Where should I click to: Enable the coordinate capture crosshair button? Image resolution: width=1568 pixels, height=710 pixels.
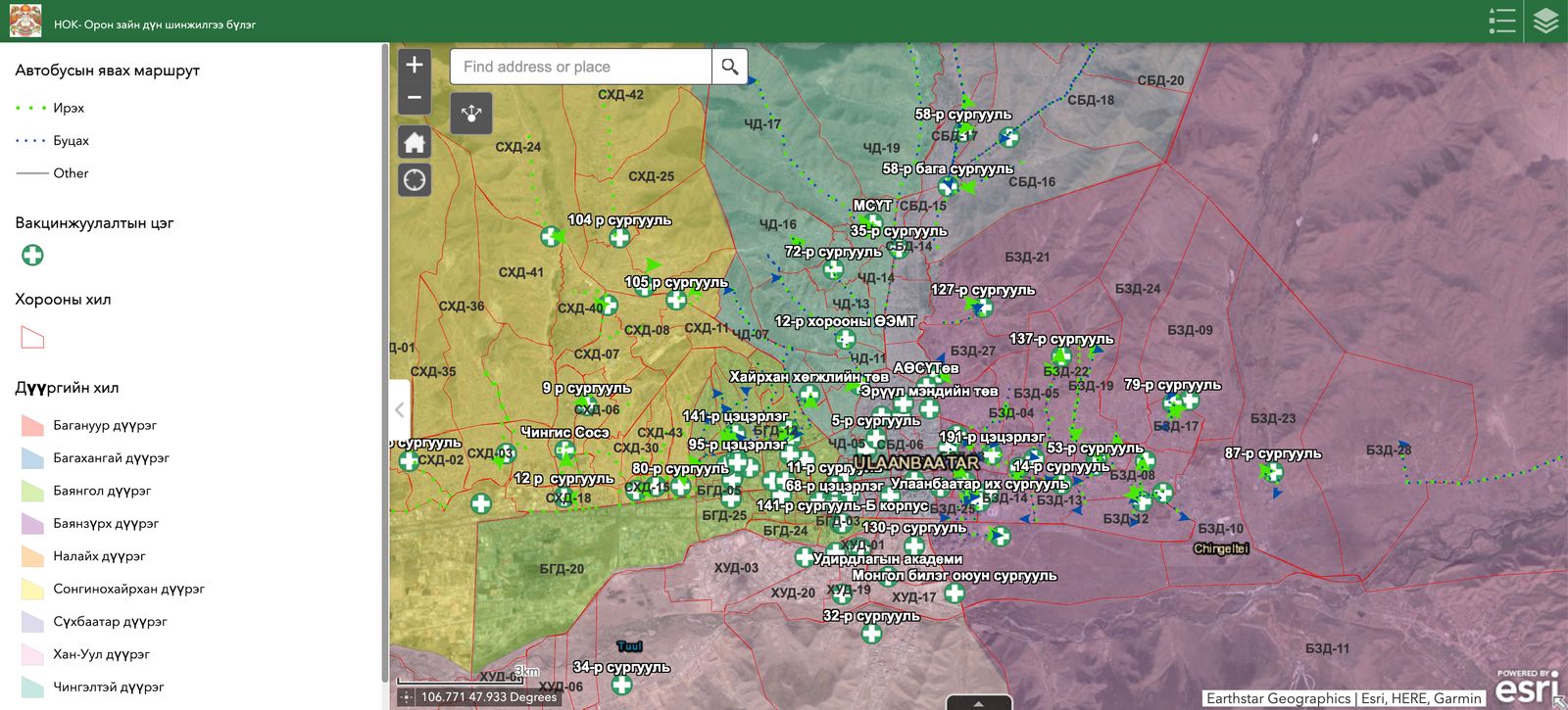[x=407, y=697]
